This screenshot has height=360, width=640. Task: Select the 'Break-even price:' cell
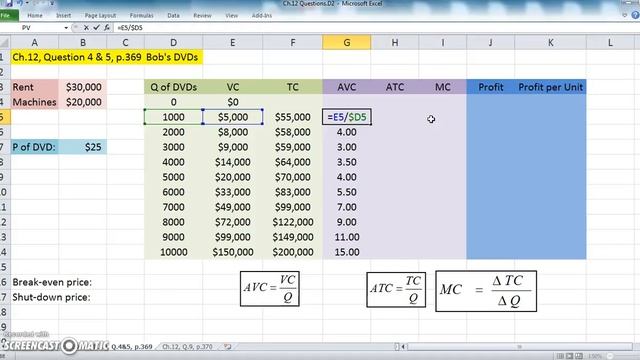click(52, 282)
